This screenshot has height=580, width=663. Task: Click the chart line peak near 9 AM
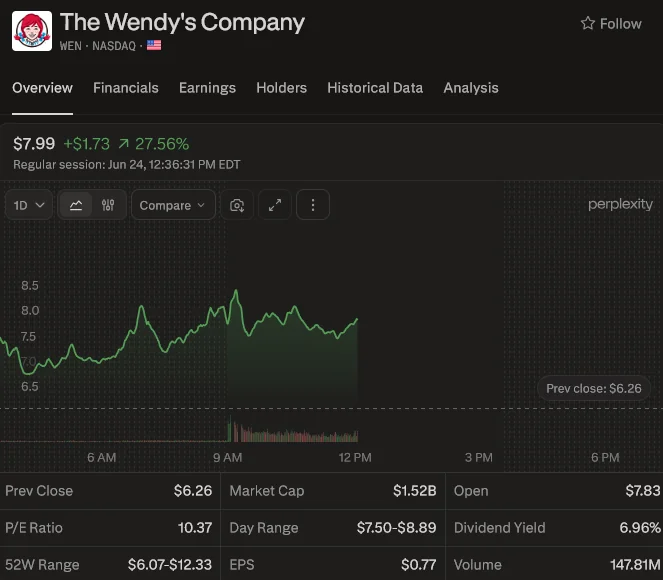(236, 291)
